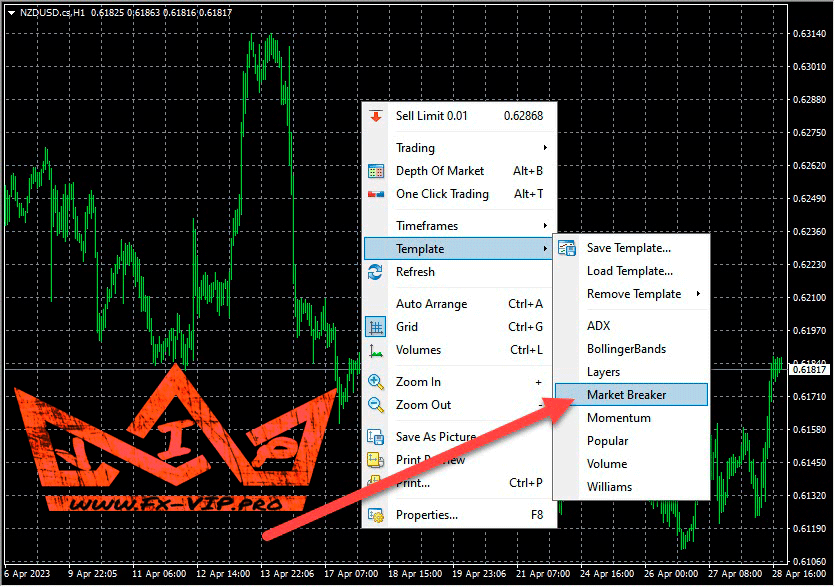Click the Sell Limit red arrow icon
The image size is (835, 587).
coord(376,116)
